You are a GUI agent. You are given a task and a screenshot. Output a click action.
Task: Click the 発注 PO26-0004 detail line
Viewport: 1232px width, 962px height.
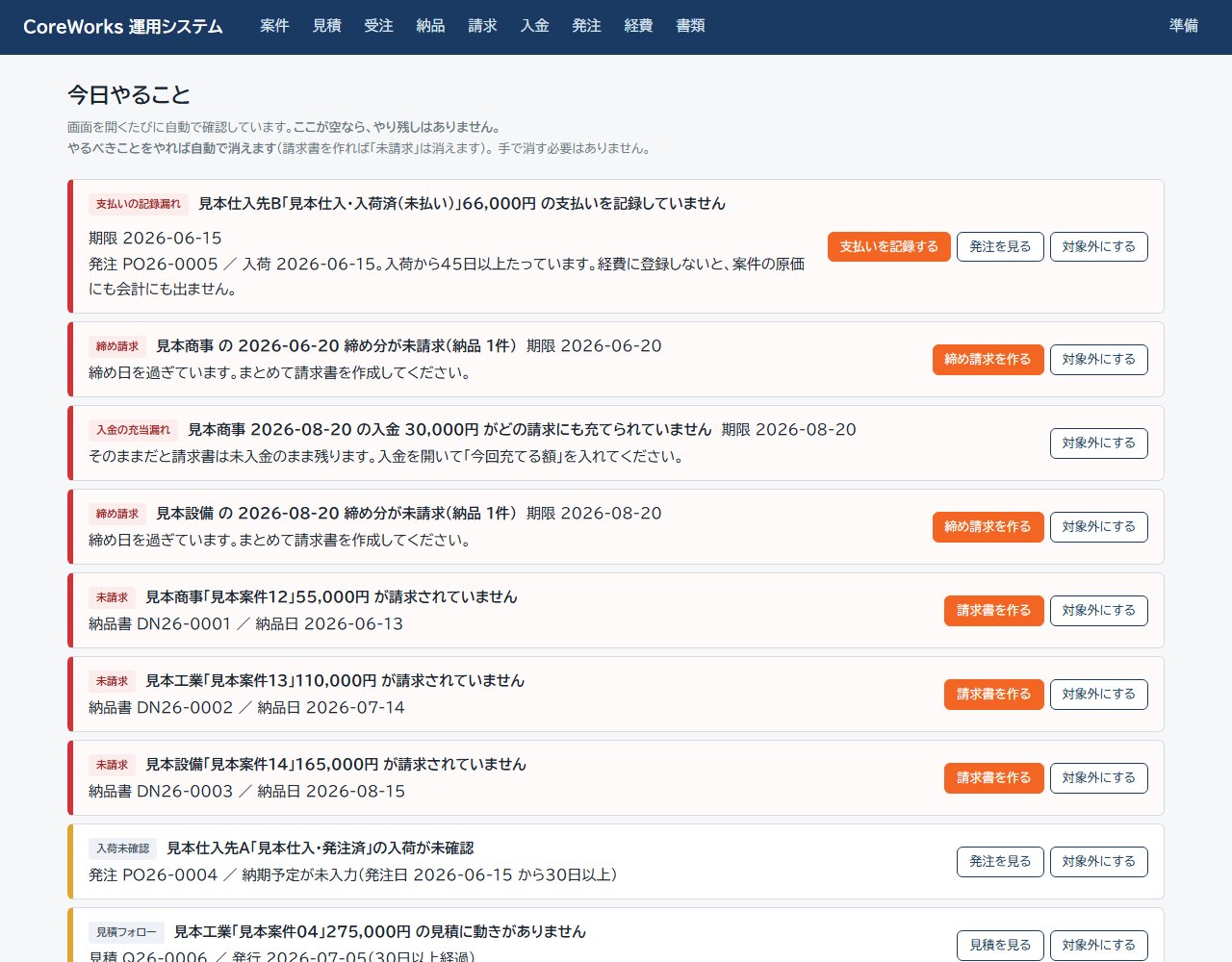click(x=353, y=875)
